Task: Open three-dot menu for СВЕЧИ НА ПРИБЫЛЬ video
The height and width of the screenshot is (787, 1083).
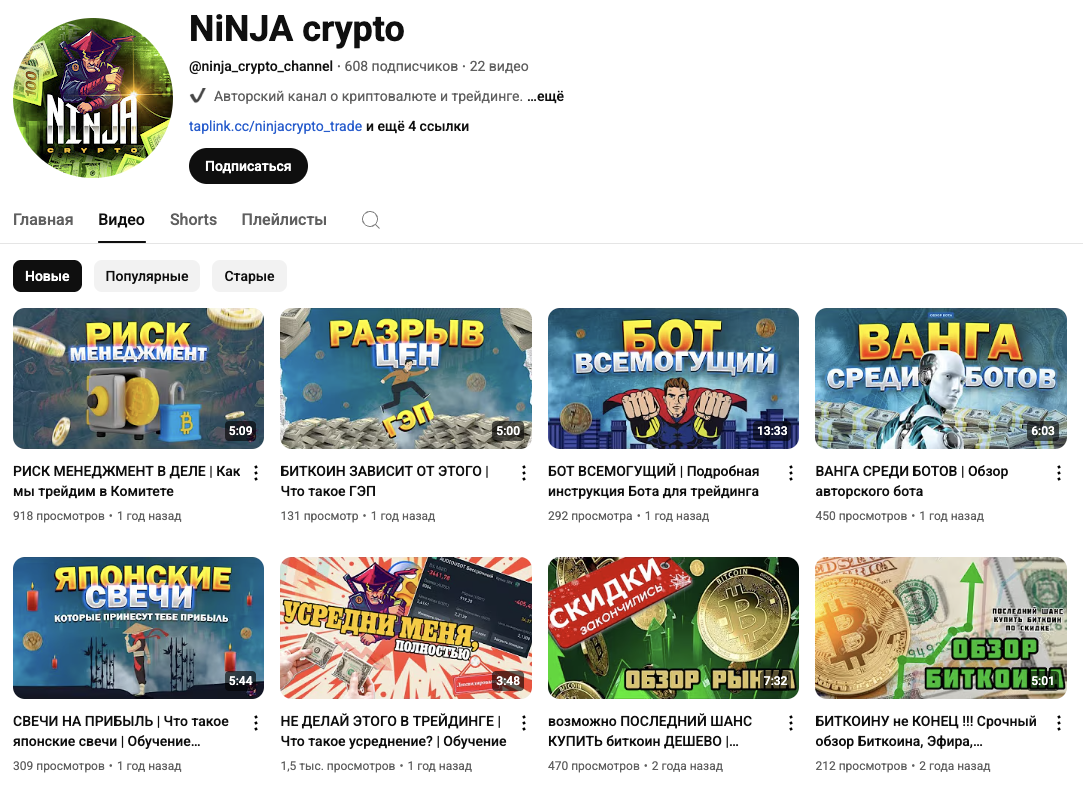Action: coord(256,723)
